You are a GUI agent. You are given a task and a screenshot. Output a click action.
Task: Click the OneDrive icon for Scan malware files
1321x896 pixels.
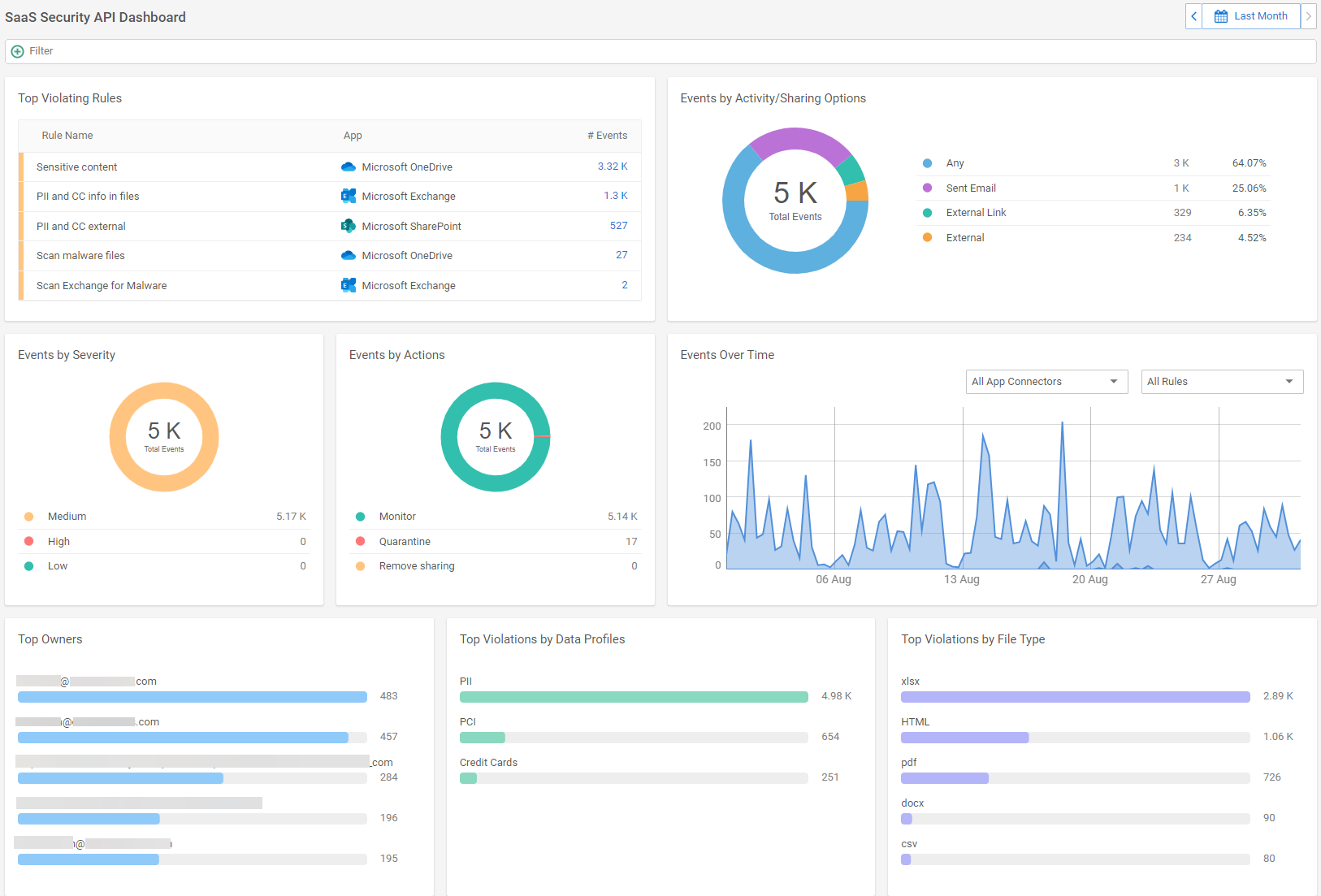(x=348, y=255)
